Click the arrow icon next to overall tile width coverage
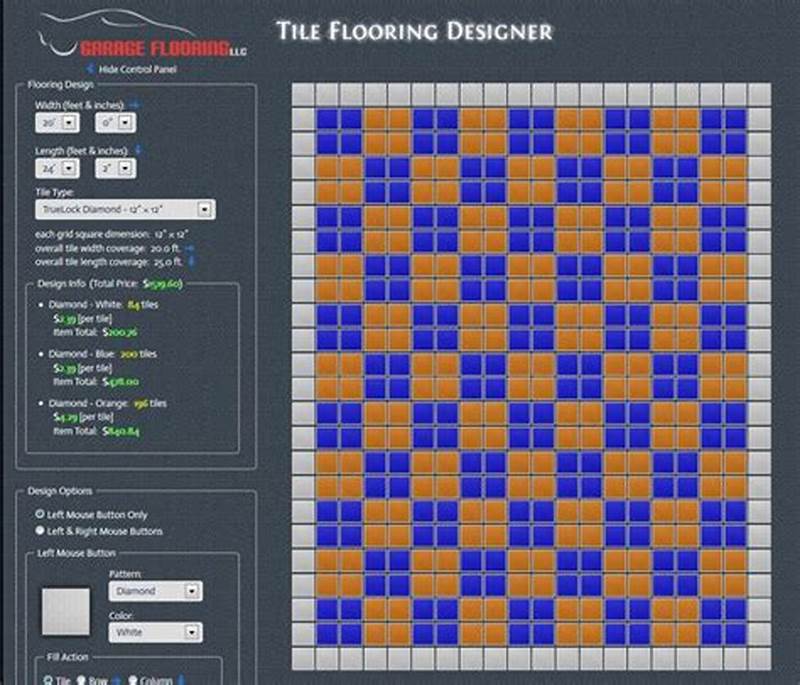 pos(189,250)
